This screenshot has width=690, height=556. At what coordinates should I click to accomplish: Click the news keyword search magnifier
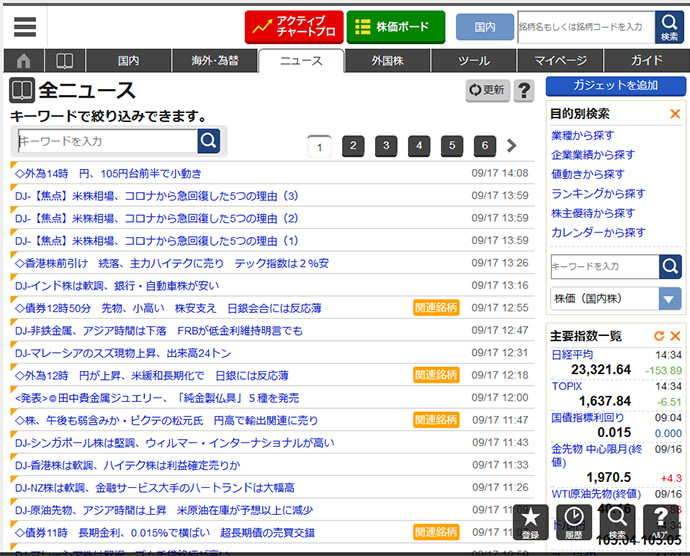[209, 141]
